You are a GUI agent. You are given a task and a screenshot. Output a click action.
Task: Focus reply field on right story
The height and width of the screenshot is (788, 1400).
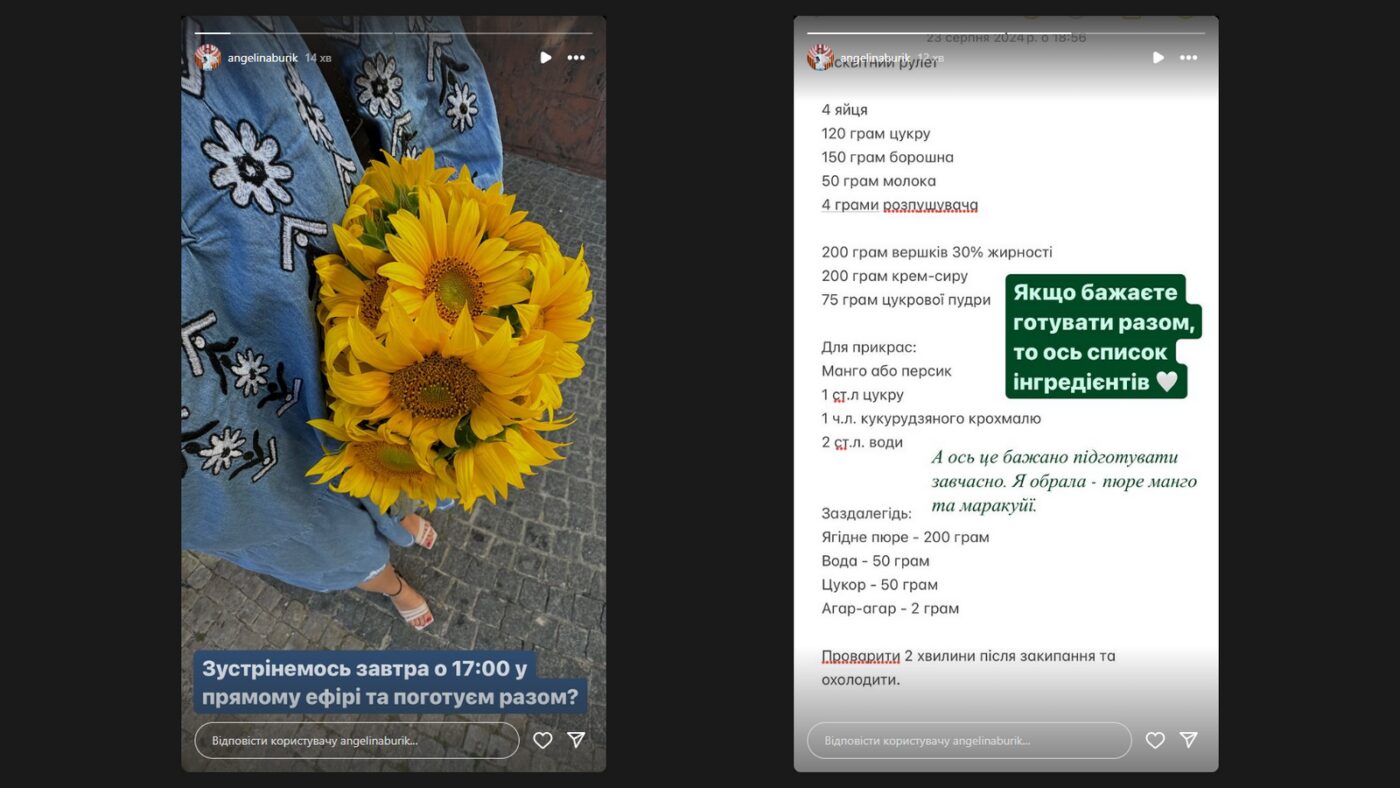click(x=969, y=741)
